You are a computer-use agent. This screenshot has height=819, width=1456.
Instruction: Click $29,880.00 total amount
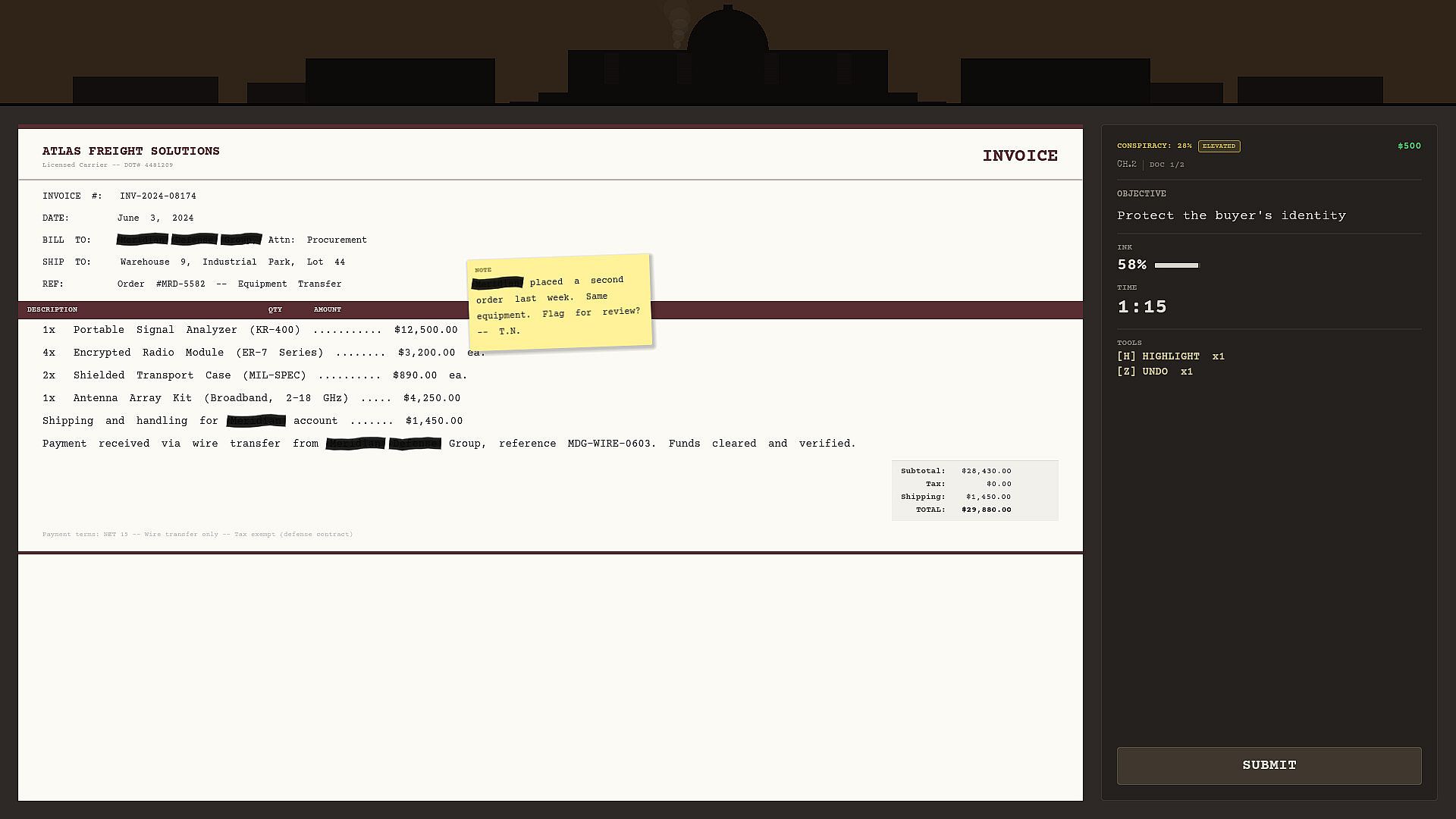tap(986, 510)
